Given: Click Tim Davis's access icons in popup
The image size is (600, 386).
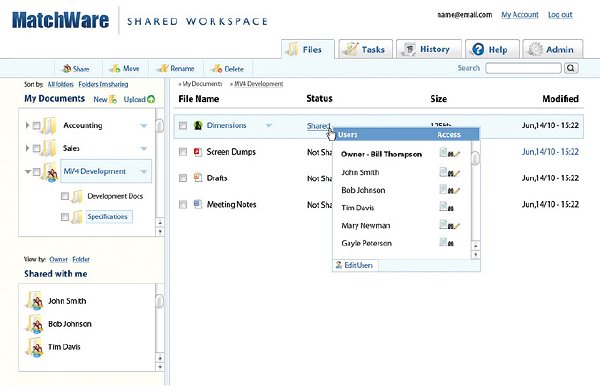Looking at the screenshot, I should [x=447, y=208].
